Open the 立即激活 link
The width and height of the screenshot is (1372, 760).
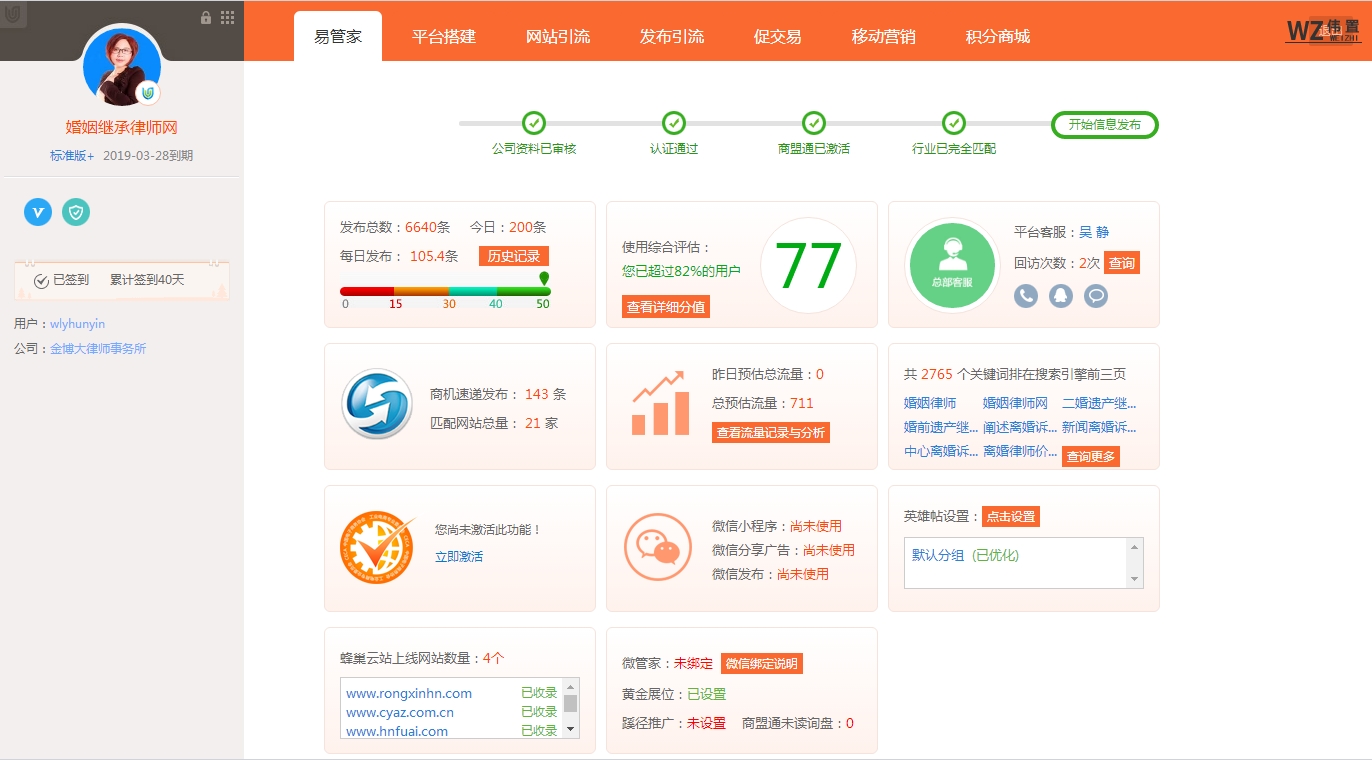tap(459, 556)
